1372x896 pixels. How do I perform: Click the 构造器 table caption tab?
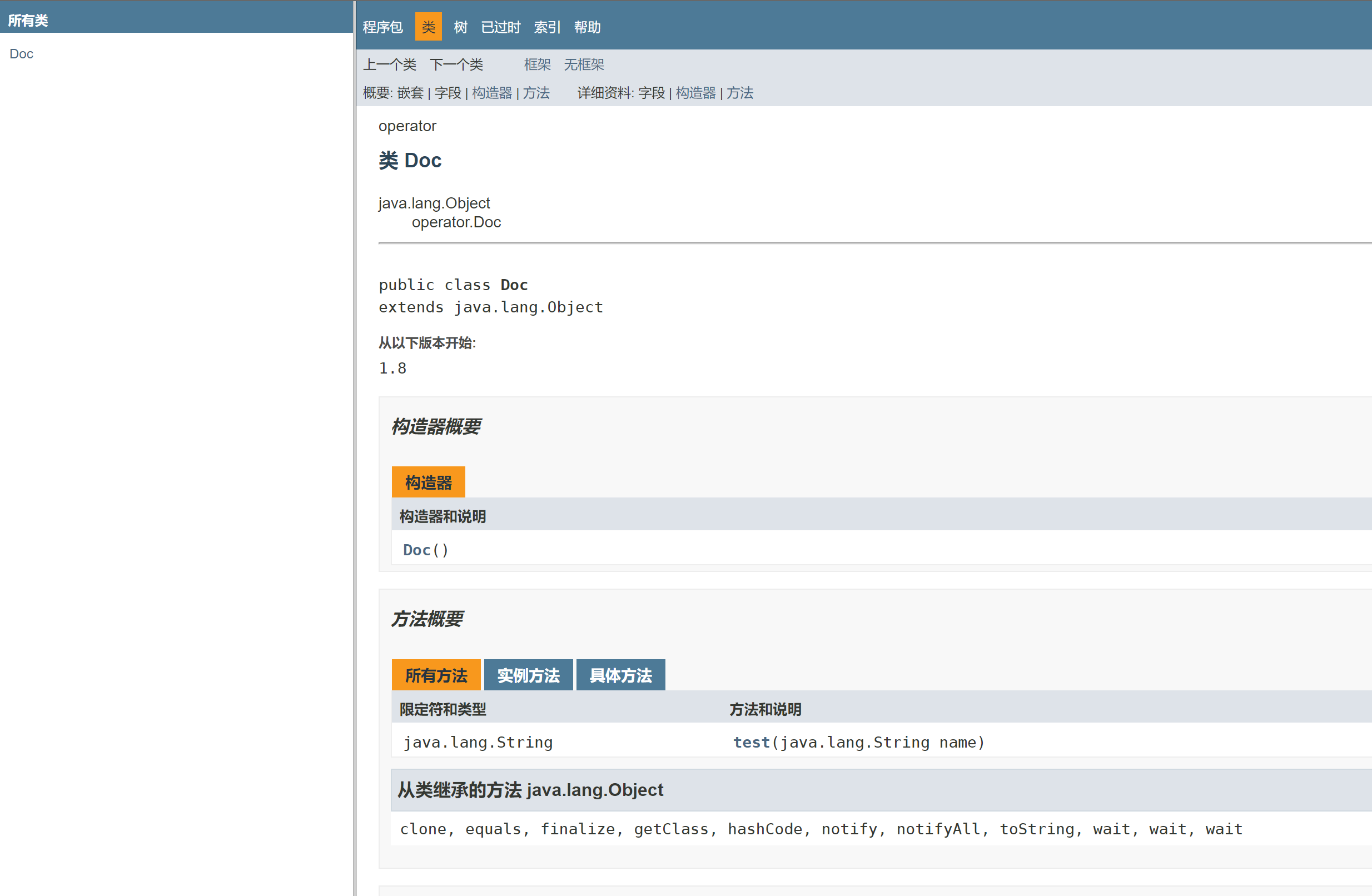[x=427, y=482]
